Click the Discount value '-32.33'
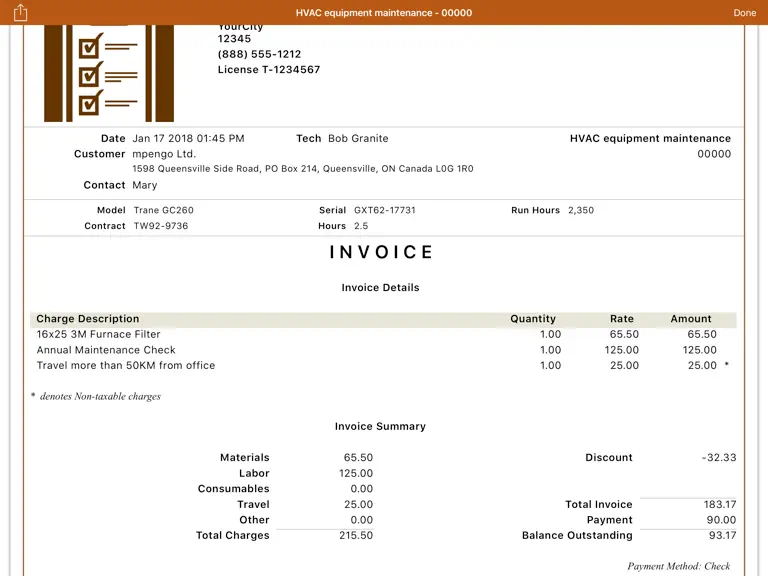Image resolution: width=768 pixels, height=576 pixels. 719,457
